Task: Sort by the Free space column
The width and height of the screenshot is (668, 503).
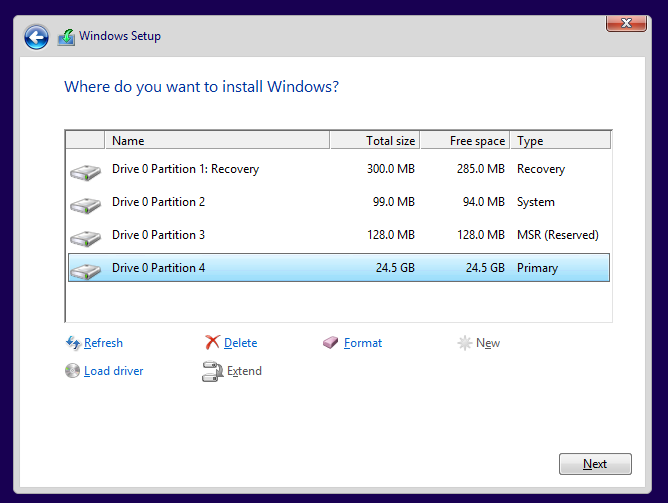Action: point(464,141)
